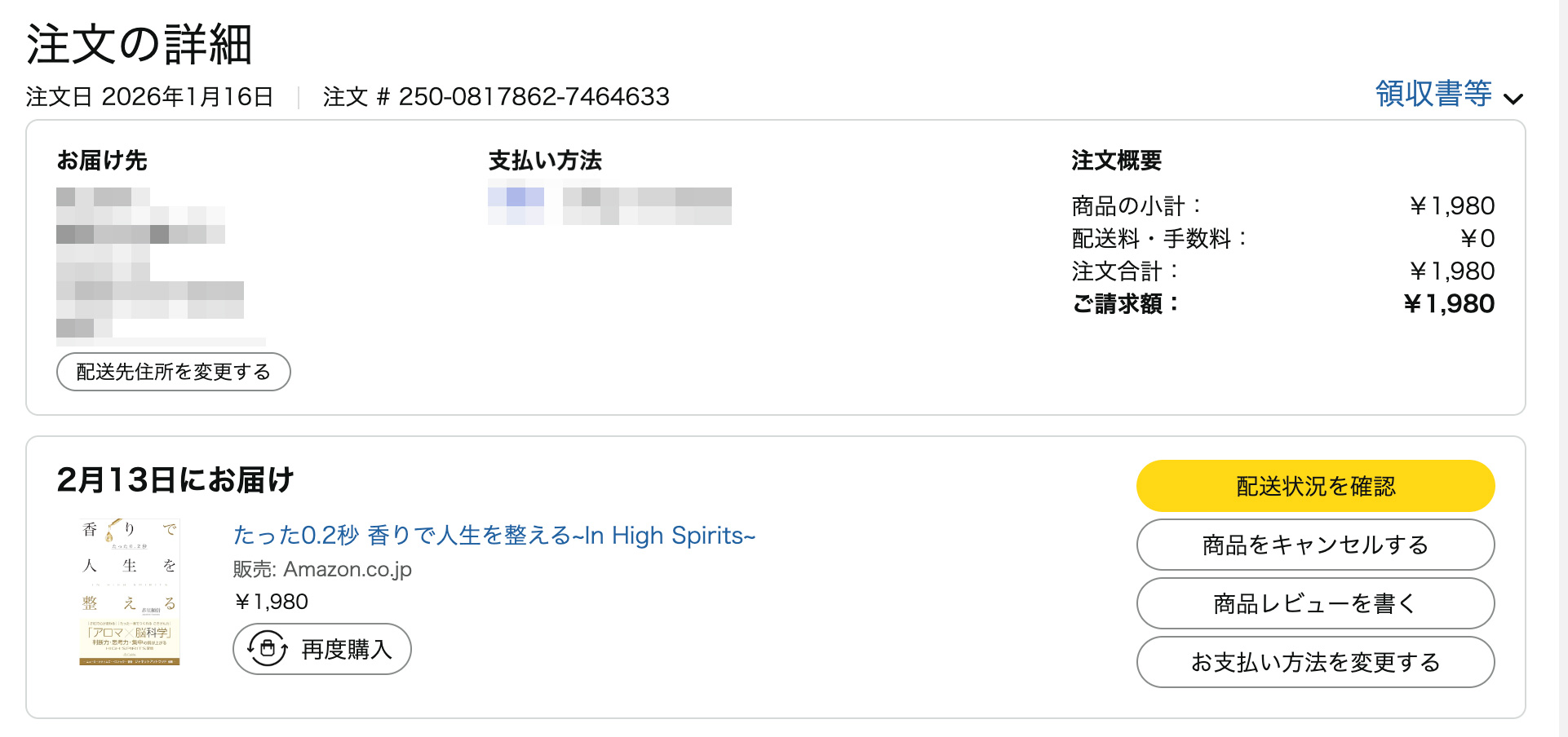This screenshot has height=737, width=1568.
Task: Click the 2月13日にお届け delivery heading
Action: click(176, 480)
